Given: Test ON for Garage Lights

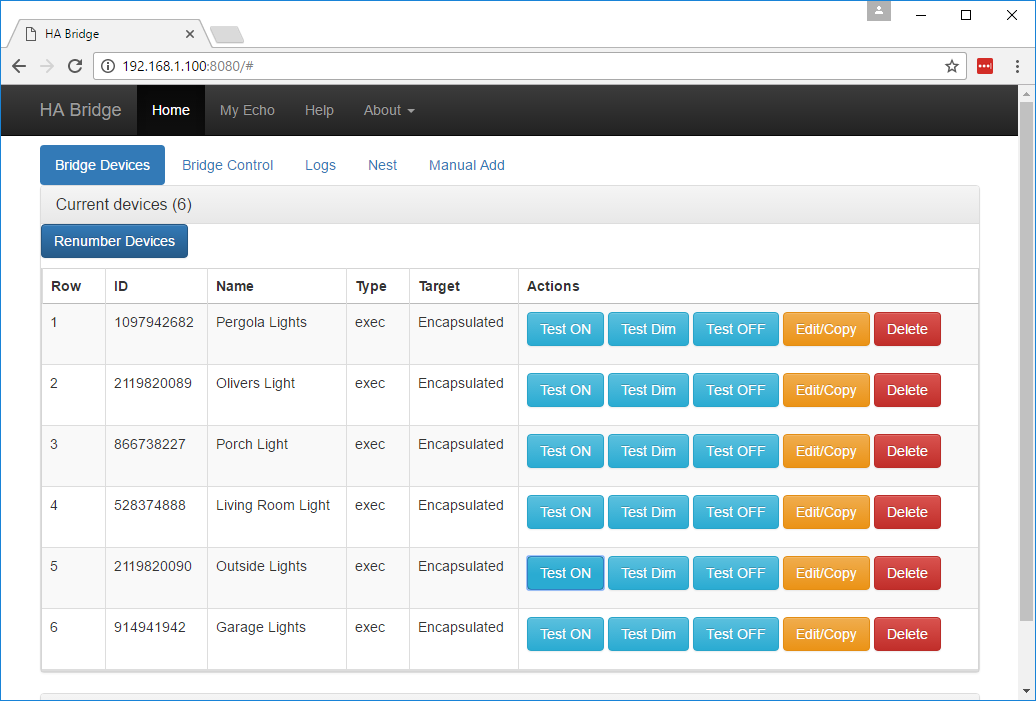Looking at the screenshot, I should click(x=565, y=634).
